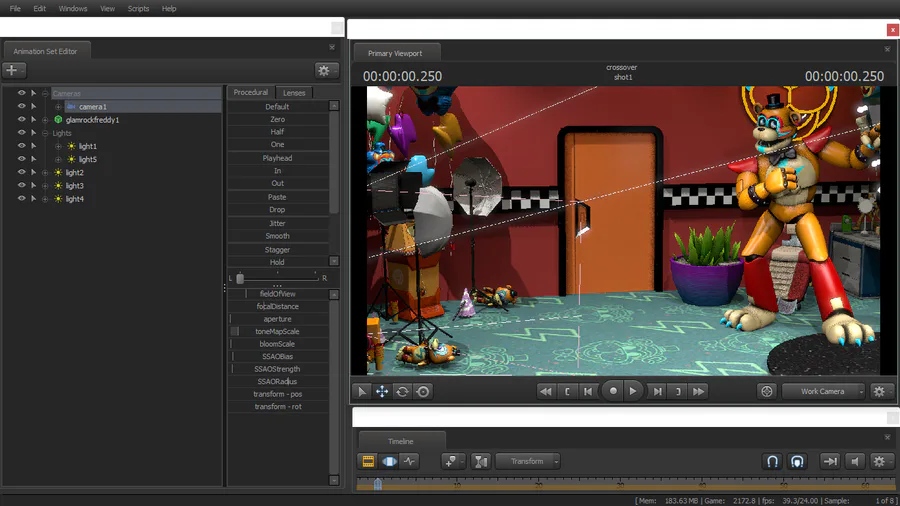
Task: Click the toneMapScale control slider
Action: point(277,332)
